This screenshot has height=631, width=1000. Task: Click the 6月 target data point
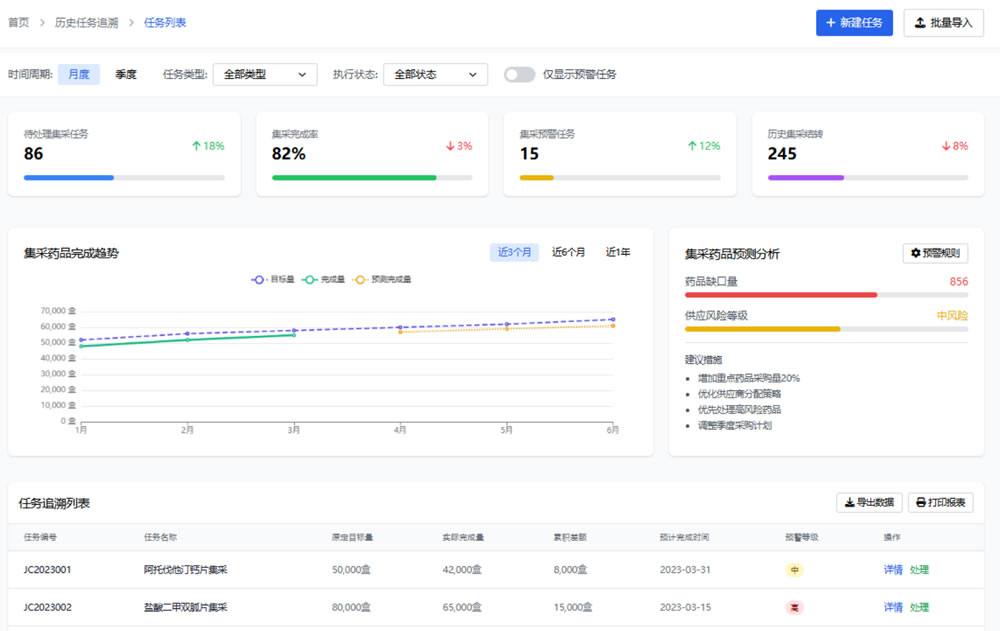pos(613,319)
